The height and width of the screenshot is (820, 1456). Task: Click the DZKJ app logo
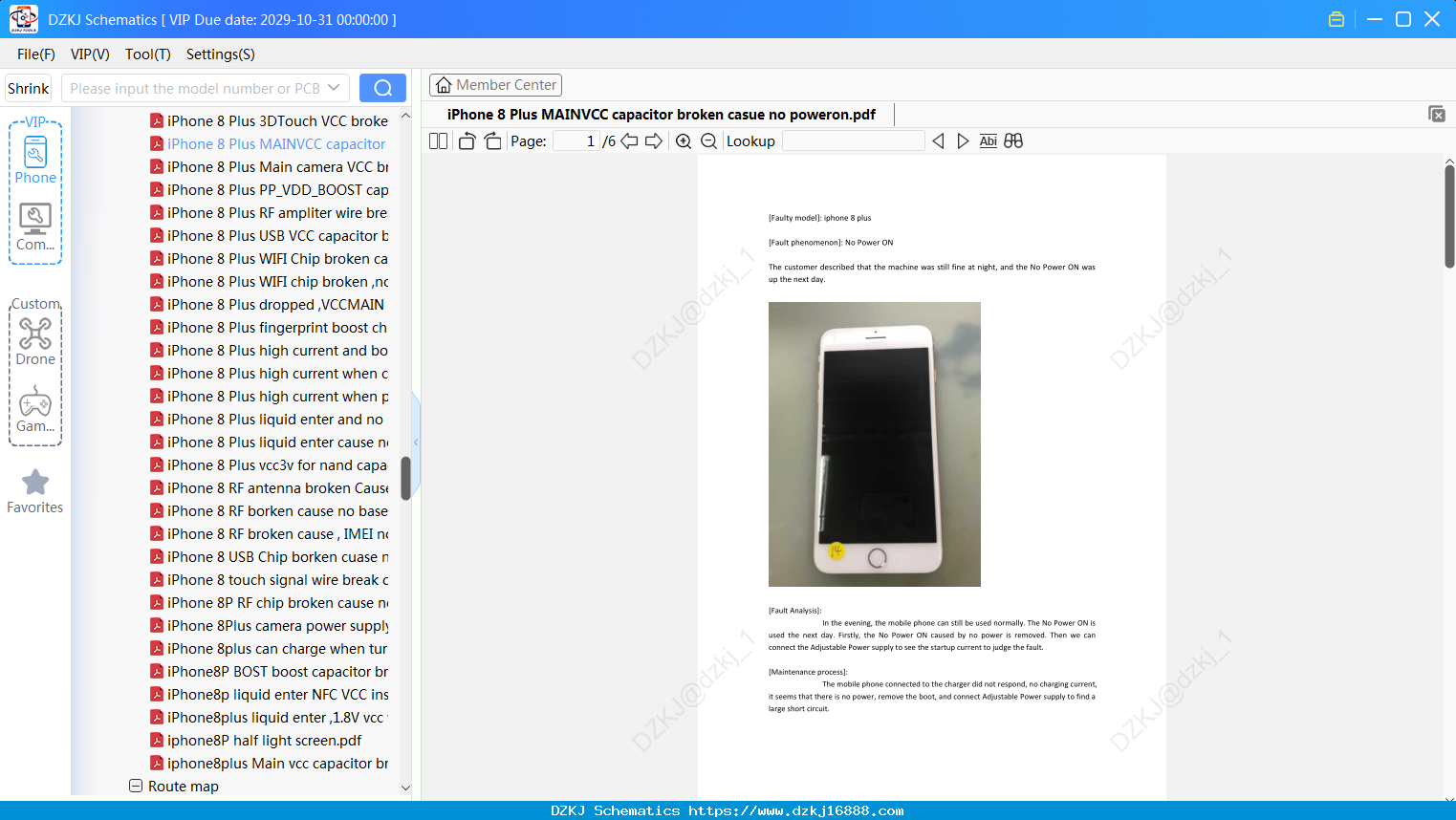click(23, 19)
